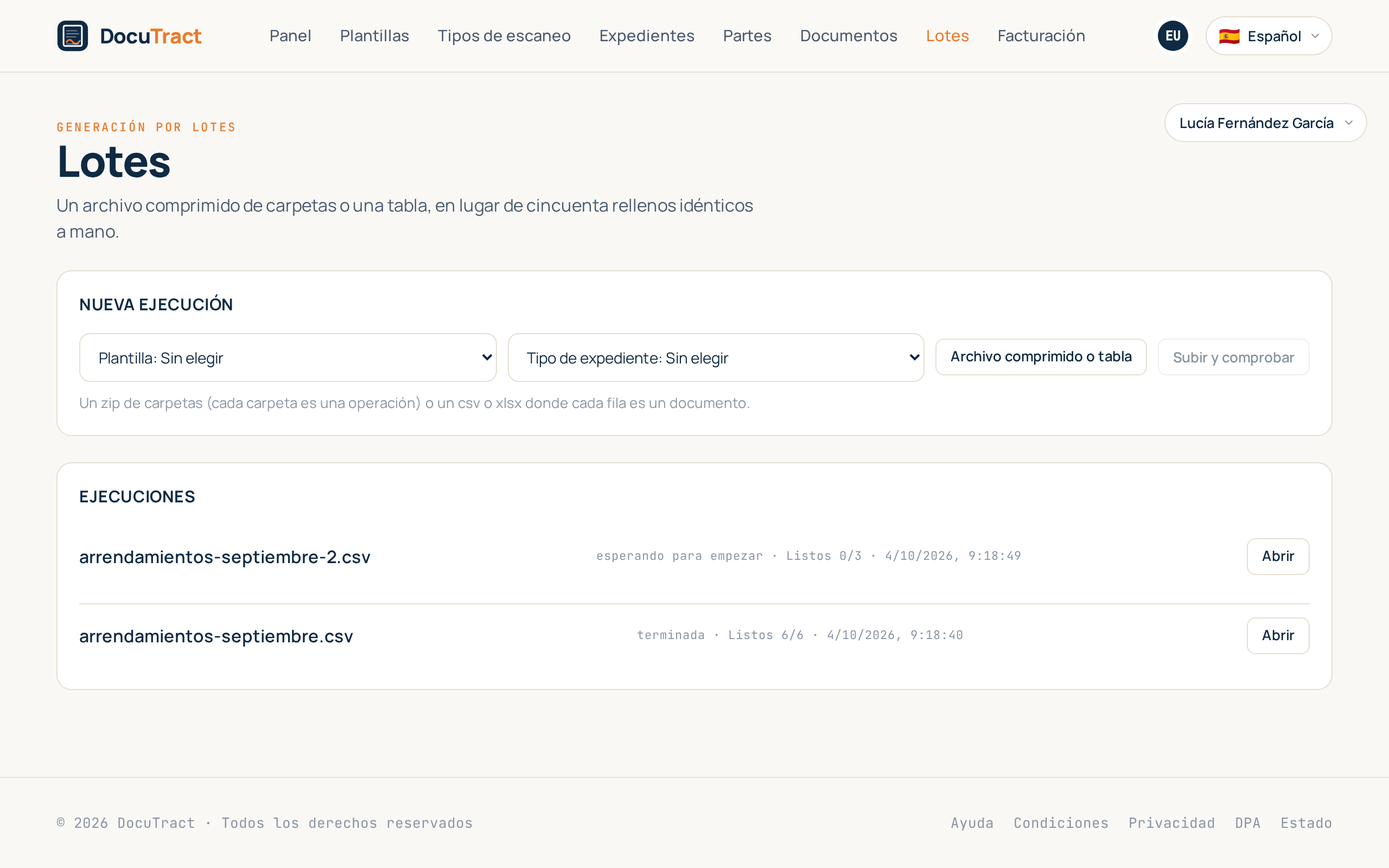The width and height of the screenshot is (1389, 868).
Task: Choose file with Archivo comprimido o tabla
Action: [1041, 357]
